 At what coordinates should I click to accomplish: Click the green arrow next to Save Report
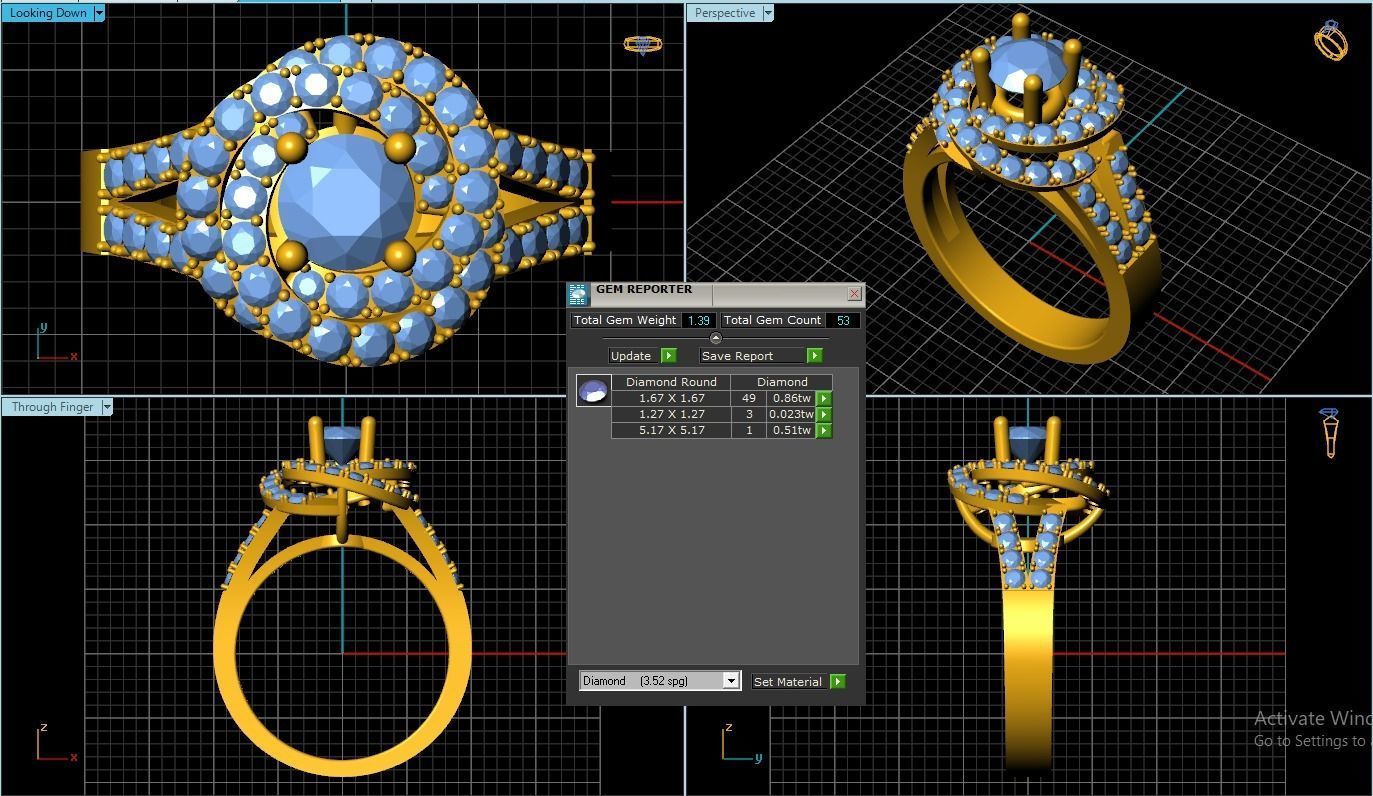814,356
